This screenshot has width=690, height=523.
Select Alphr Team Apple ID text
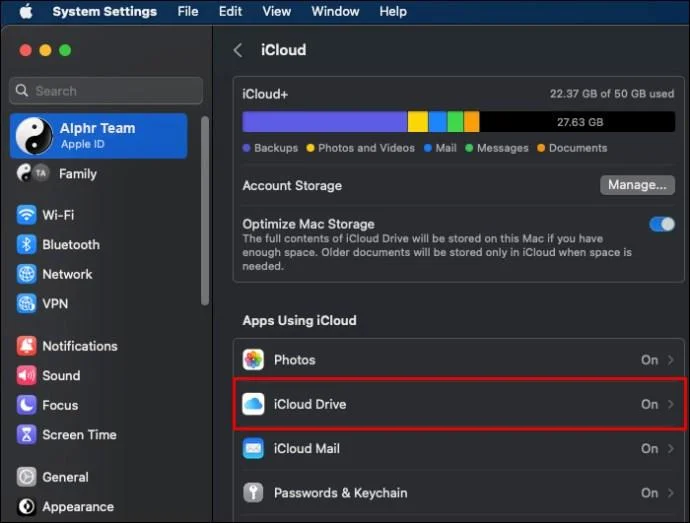click(x=98, y=136)
